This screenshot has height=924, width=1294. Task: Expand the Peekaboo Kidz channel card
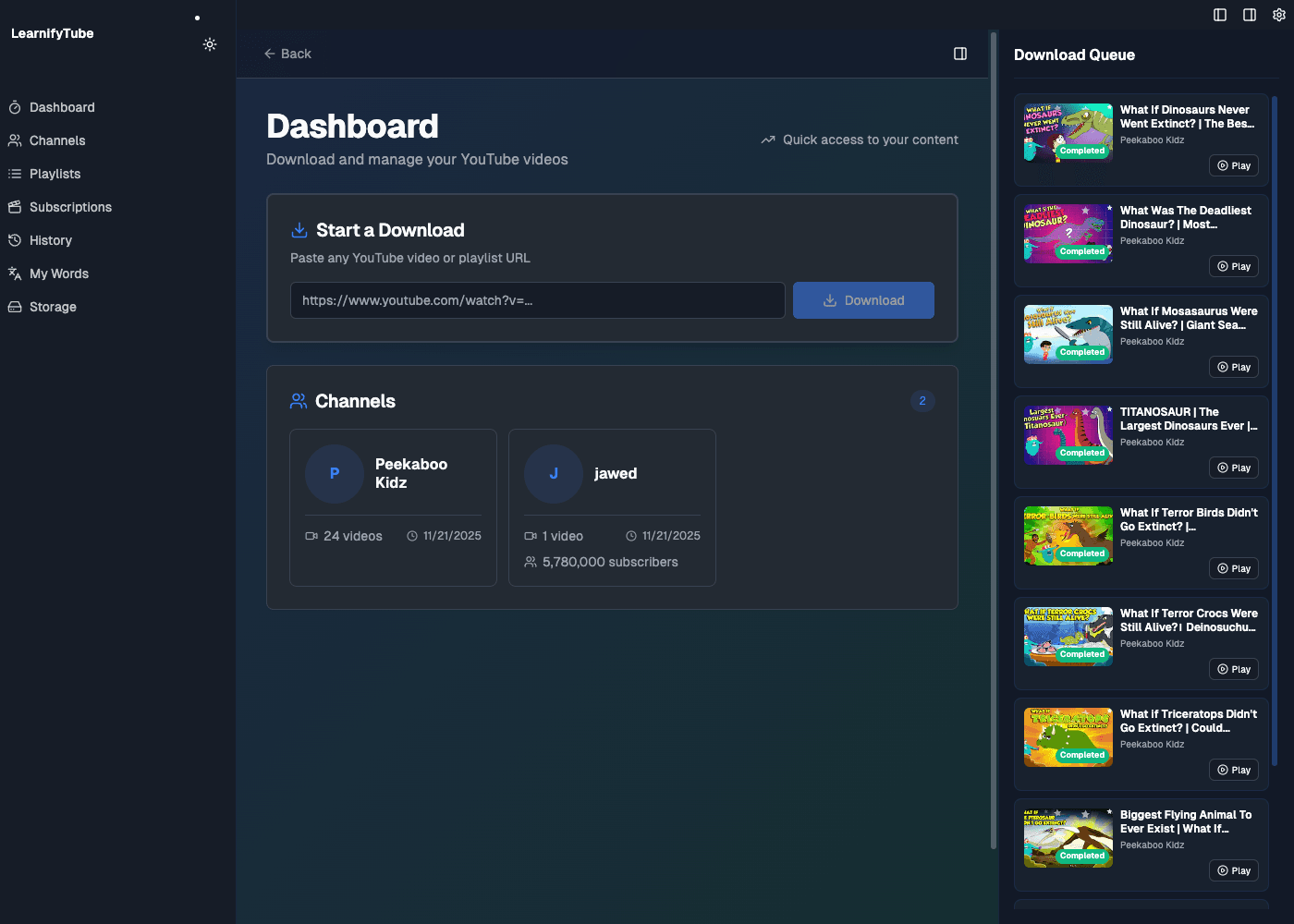[x=393, y=508]
